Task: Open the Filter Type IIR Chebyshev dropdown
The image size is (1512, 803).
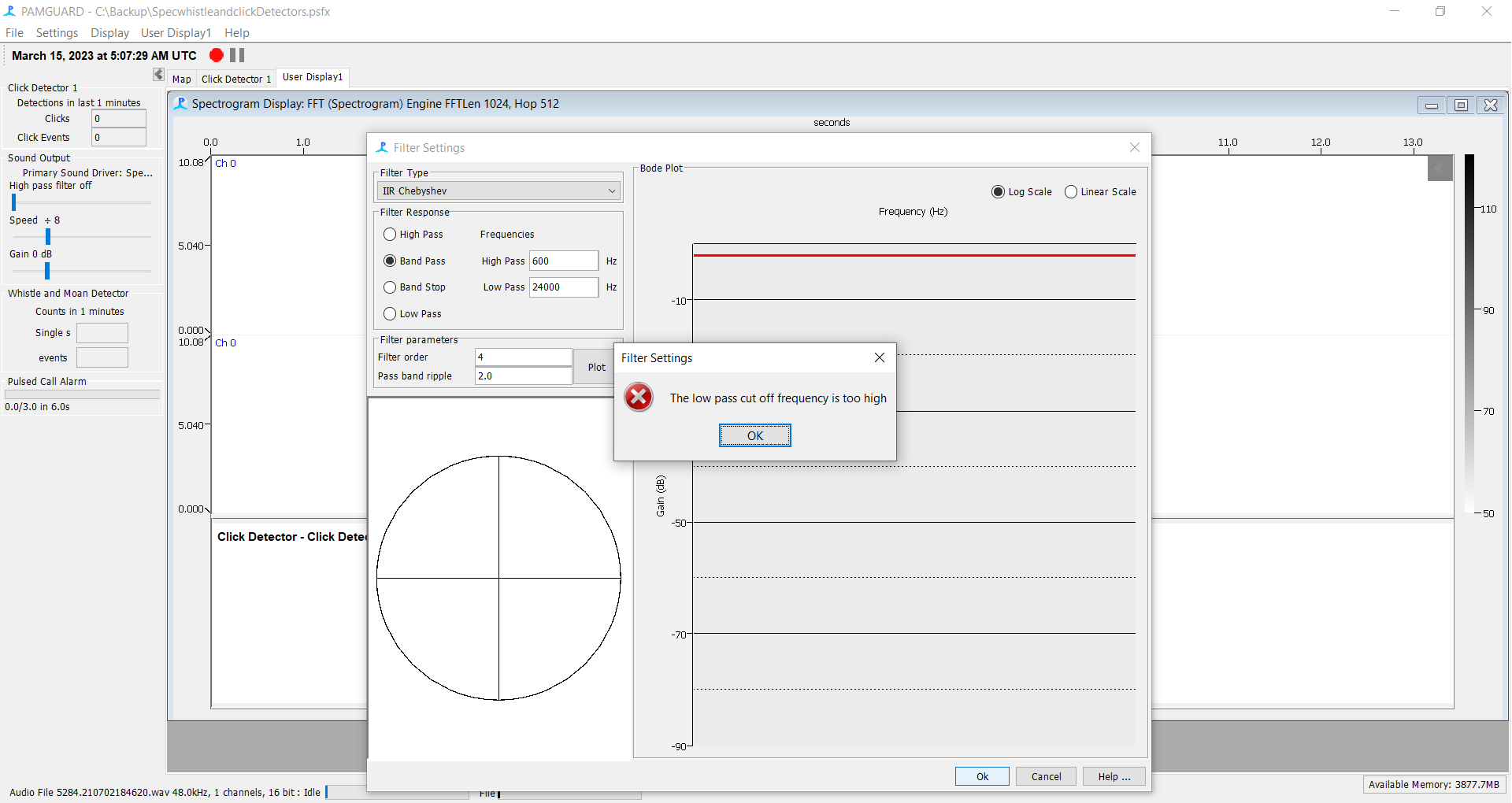Action: (x=498, y=191)
